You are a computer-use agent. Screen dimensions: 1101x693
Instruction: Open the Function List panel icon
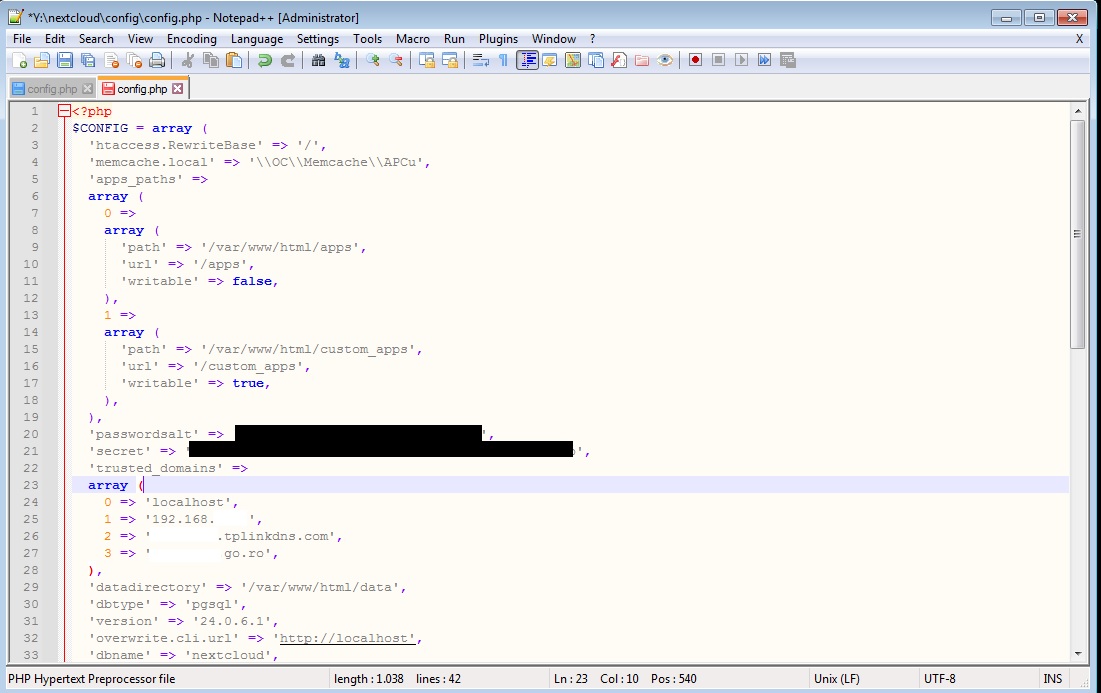619,60
